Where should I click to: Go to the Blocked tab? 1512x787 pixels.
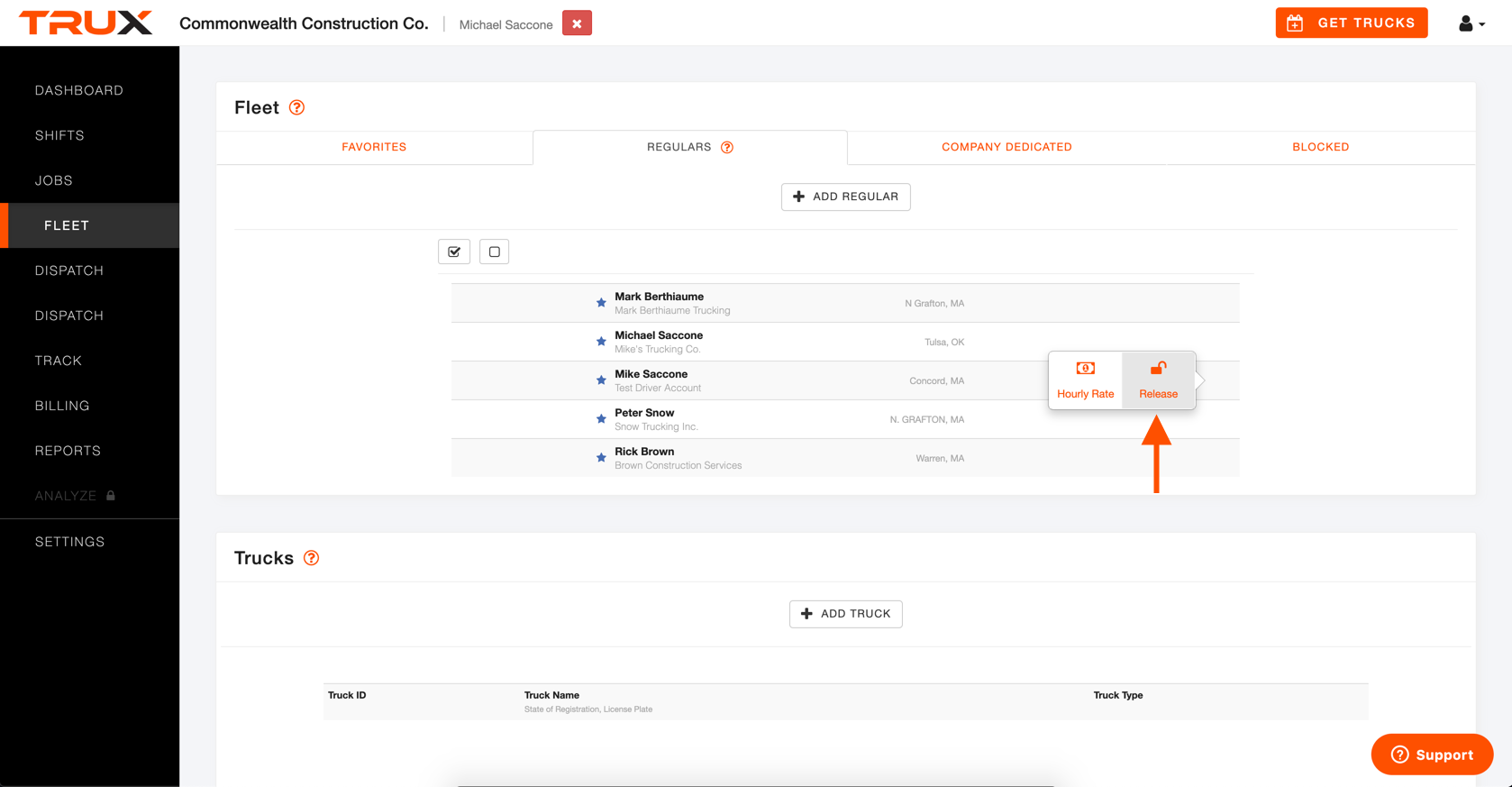1320,147
